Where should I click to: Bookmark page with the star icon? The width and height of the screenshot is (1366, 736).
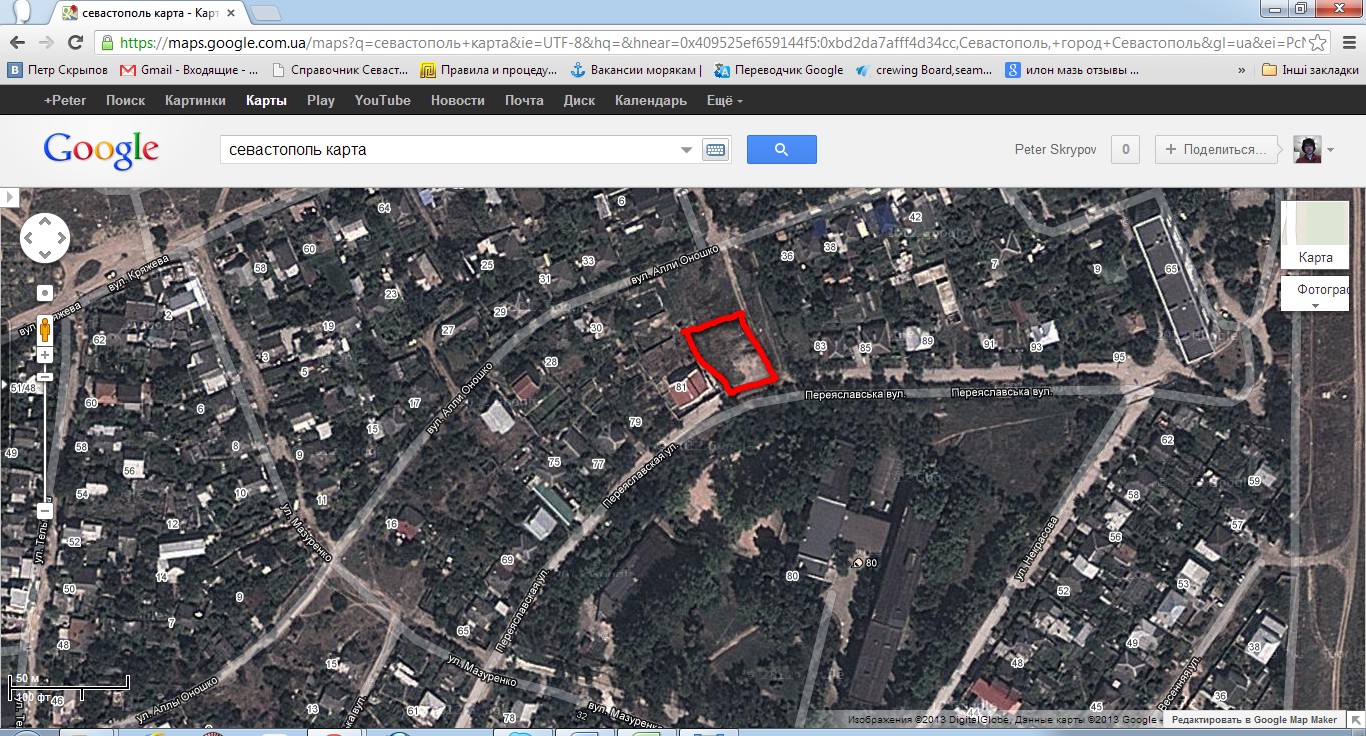coord(1318,43)
